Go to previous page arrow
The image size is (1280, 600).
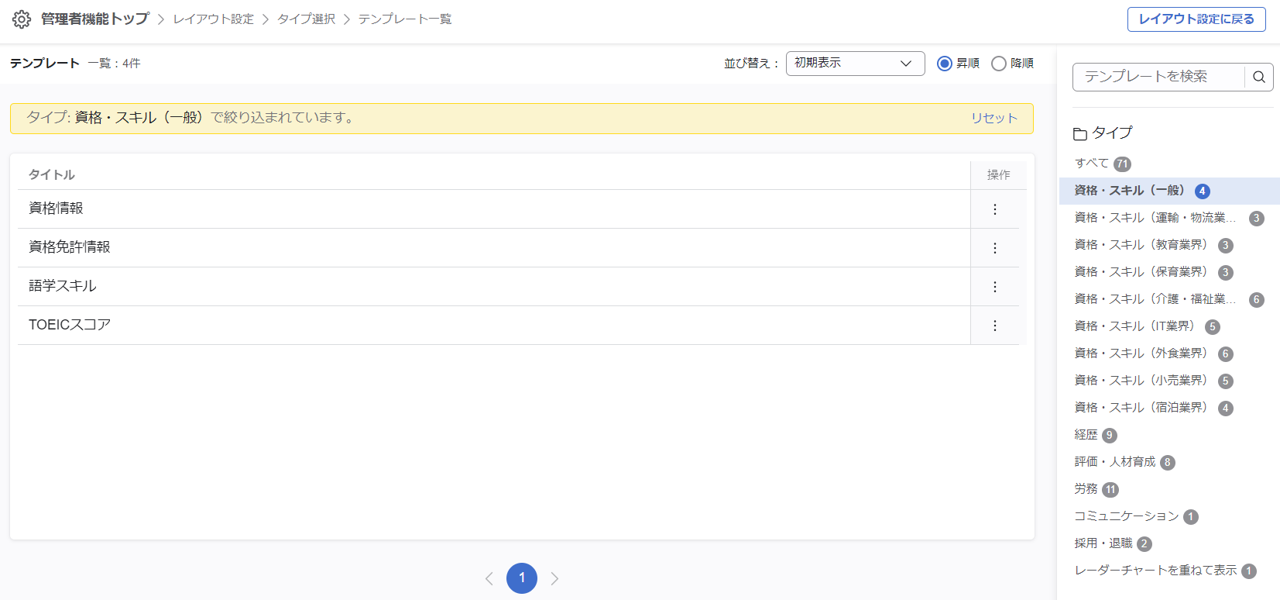[489, 578]
